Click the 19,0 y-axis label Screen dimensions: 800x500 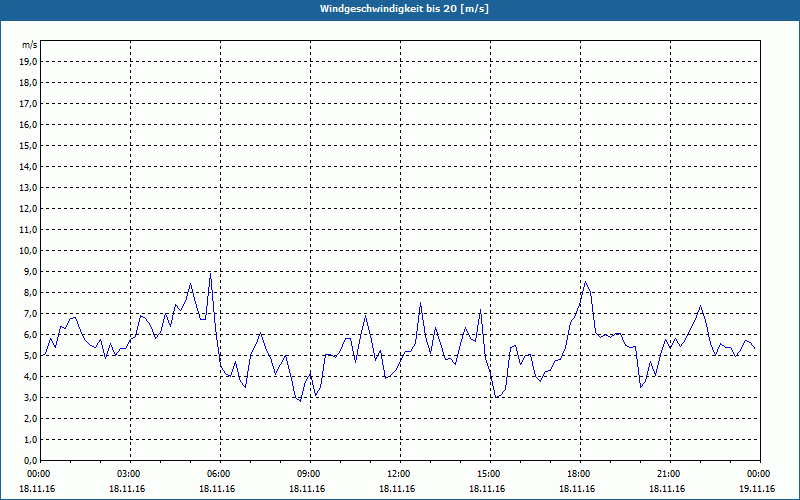click(x=28, y=62)
